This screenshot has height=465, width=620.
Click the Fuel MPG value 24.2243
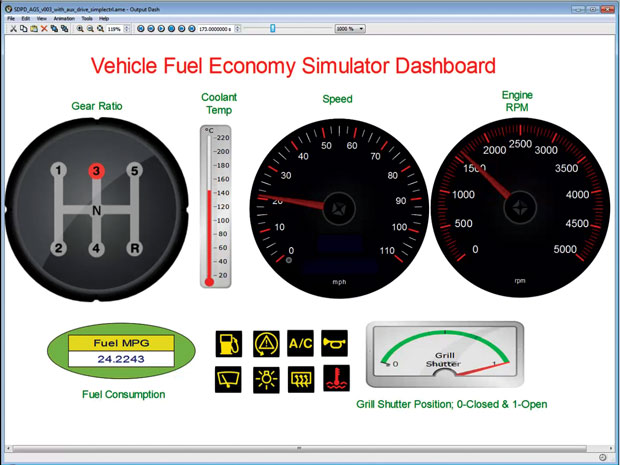pos(121,359)
